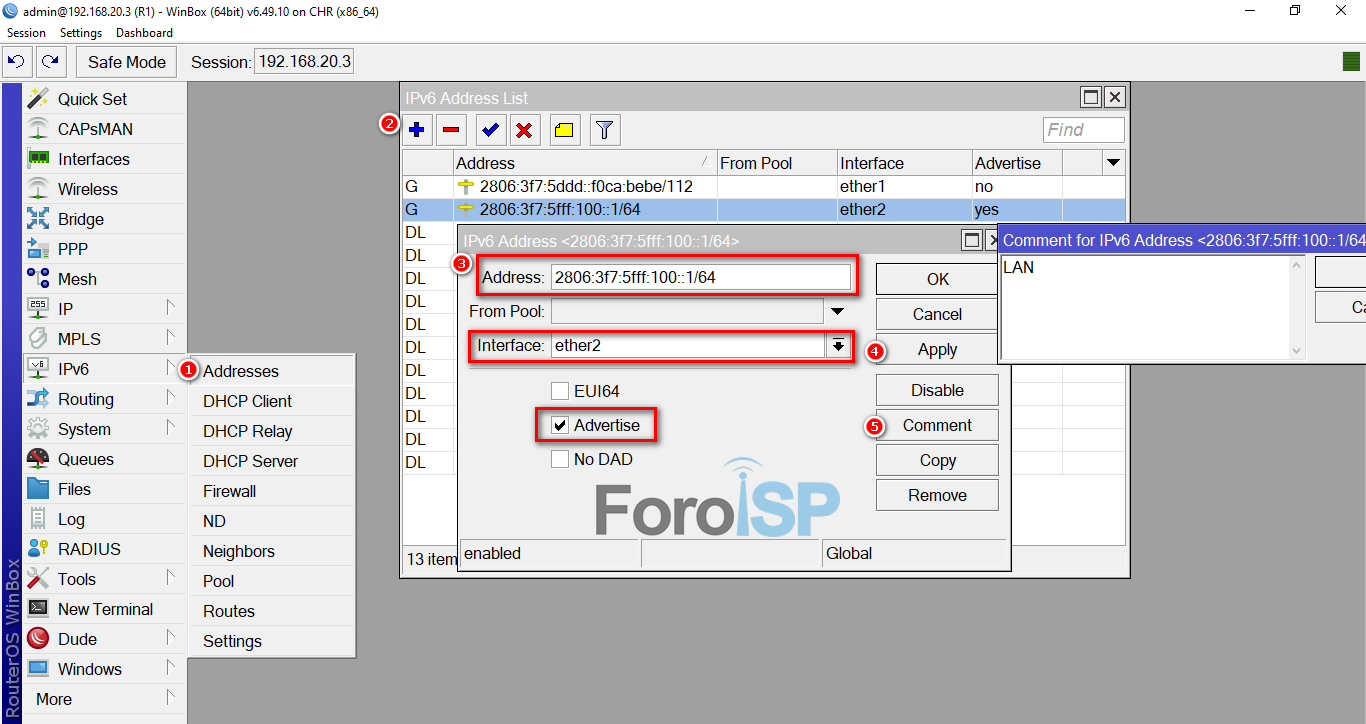Screen dimensions: 1366x724
Task: Tick the No DAD checkbox
Action: (560, 459)
